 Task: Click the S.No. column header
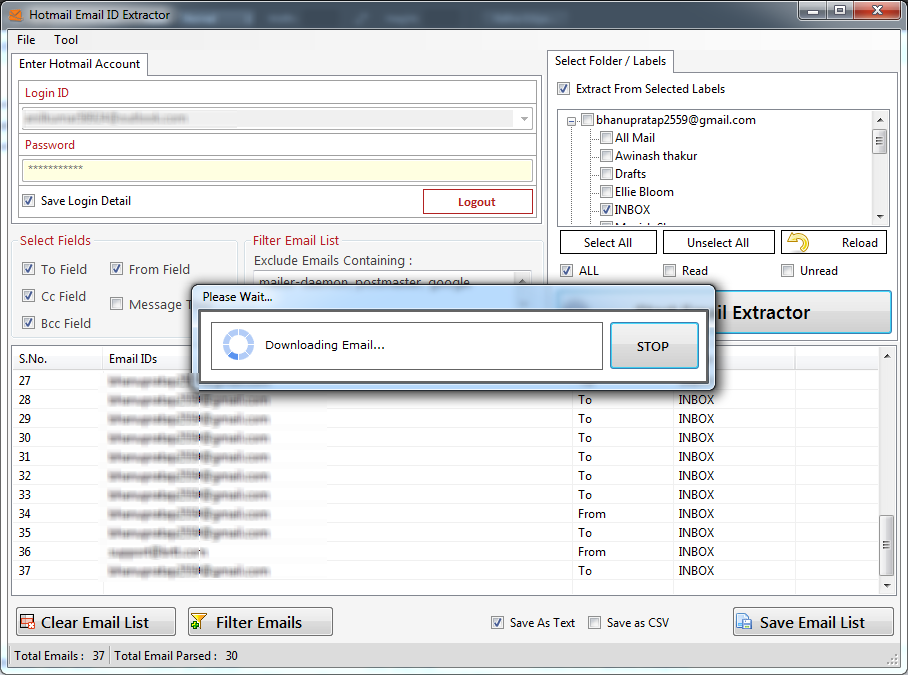tap(57, 359)
